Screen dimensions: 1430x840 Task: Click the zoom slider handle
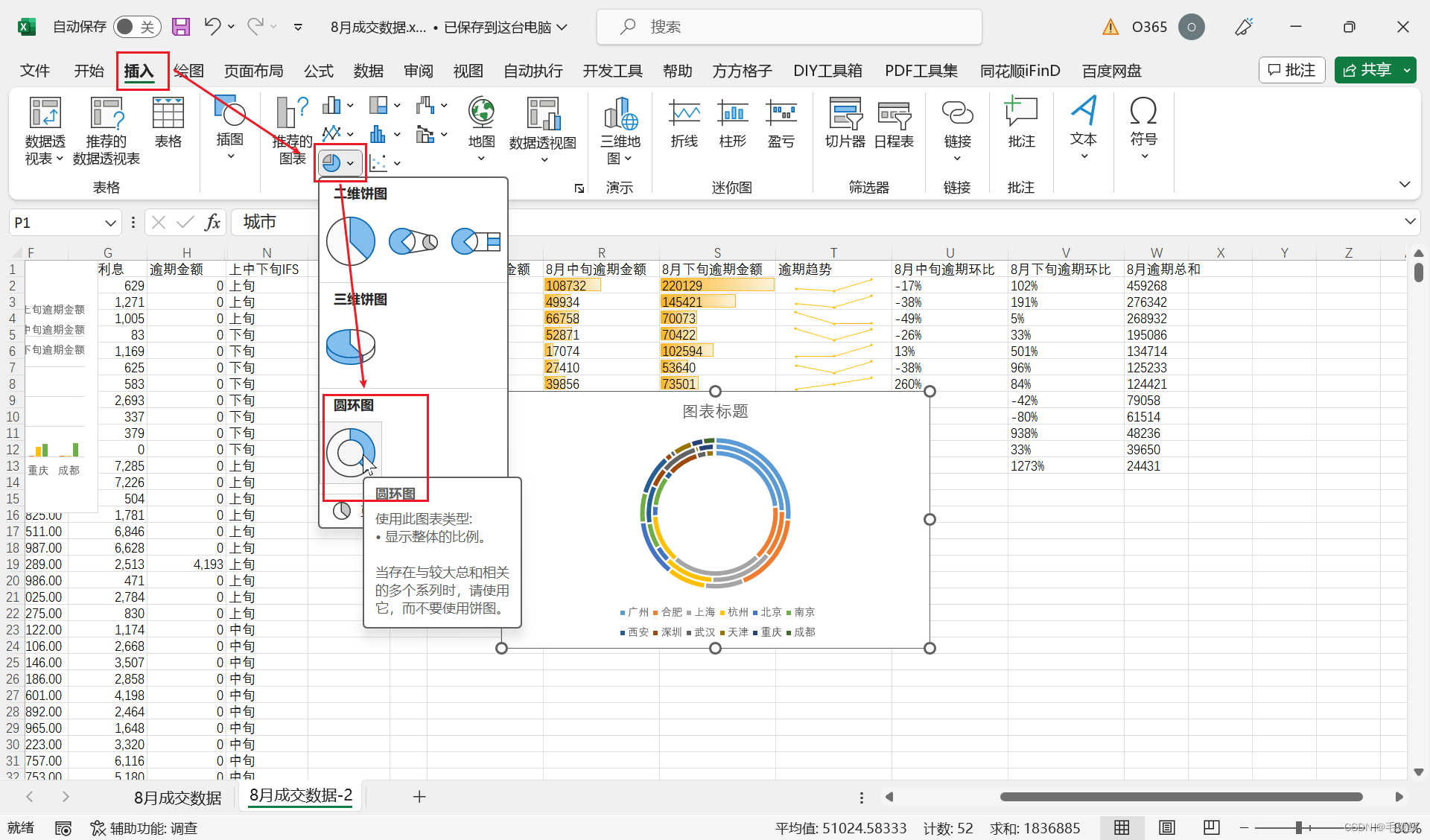[1298, 827]
